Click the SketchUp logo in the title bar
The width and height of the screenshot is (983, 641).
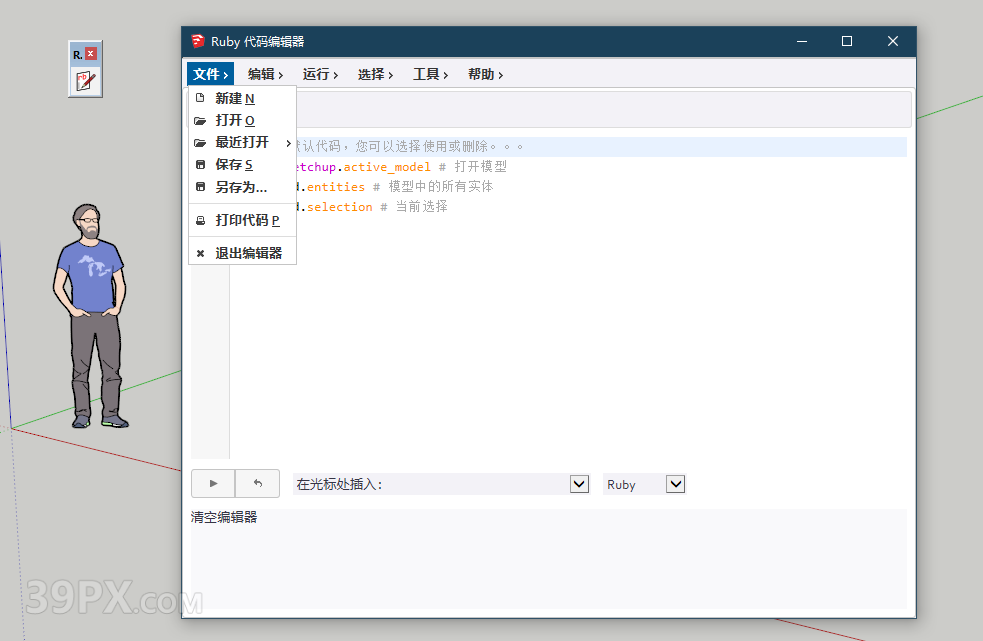coord(198,41)
